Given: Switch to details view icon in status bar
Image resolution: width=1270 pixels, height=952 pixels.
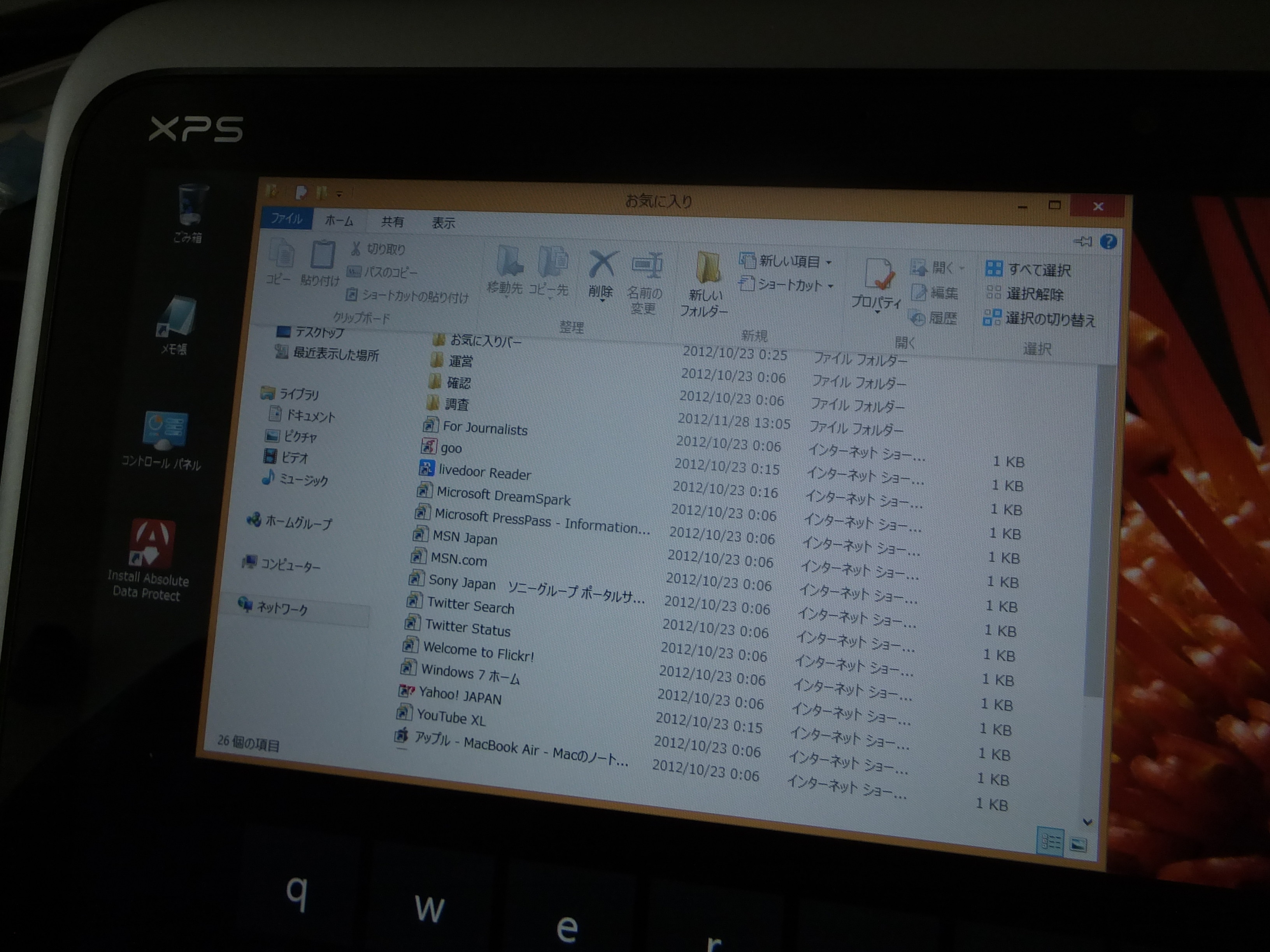Looking at the screenshot, I should (1051, 842).
